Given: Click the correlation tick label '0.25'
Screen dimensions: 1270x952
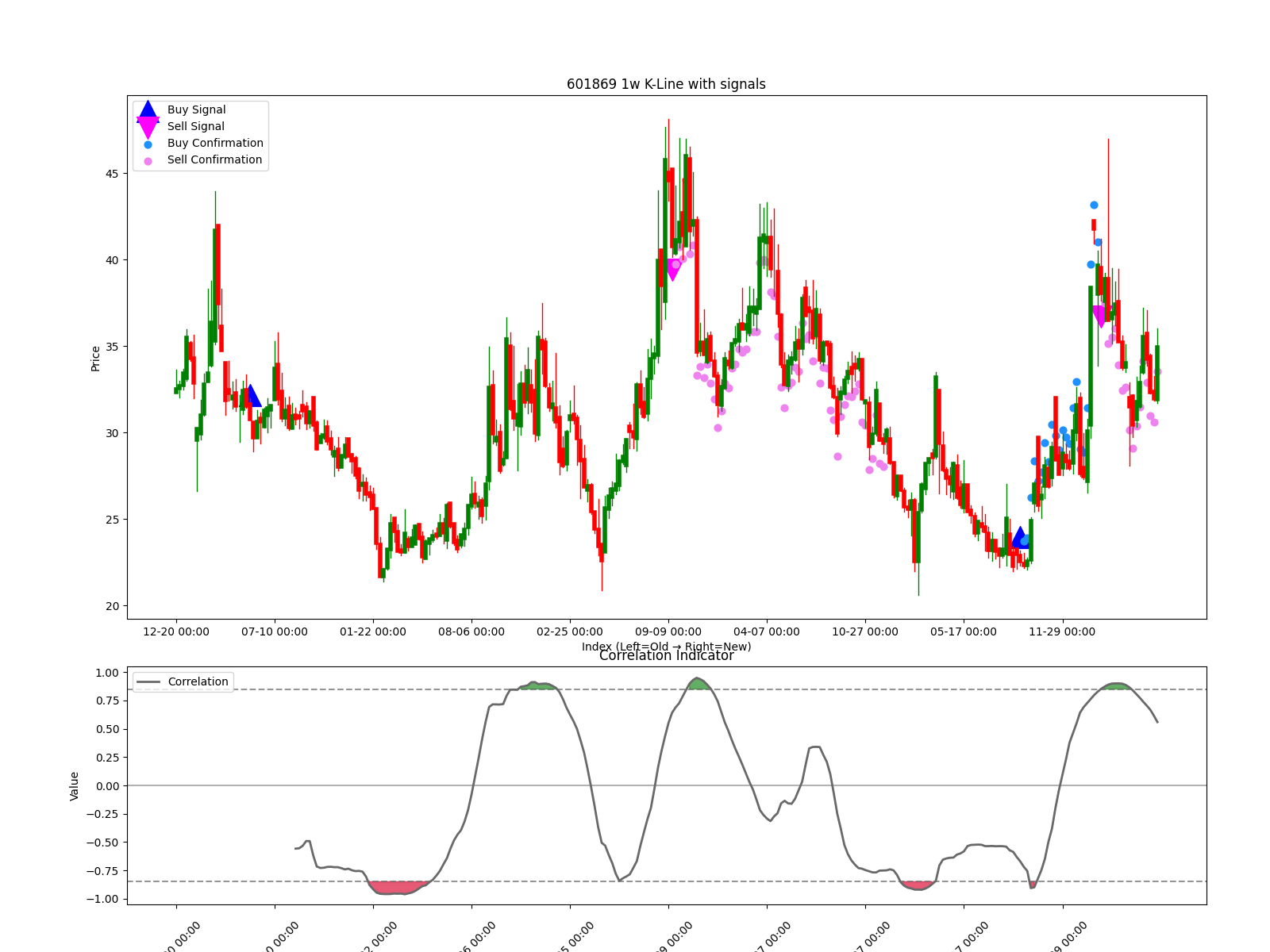Looking at the screenshot, I should click(106, 758).
